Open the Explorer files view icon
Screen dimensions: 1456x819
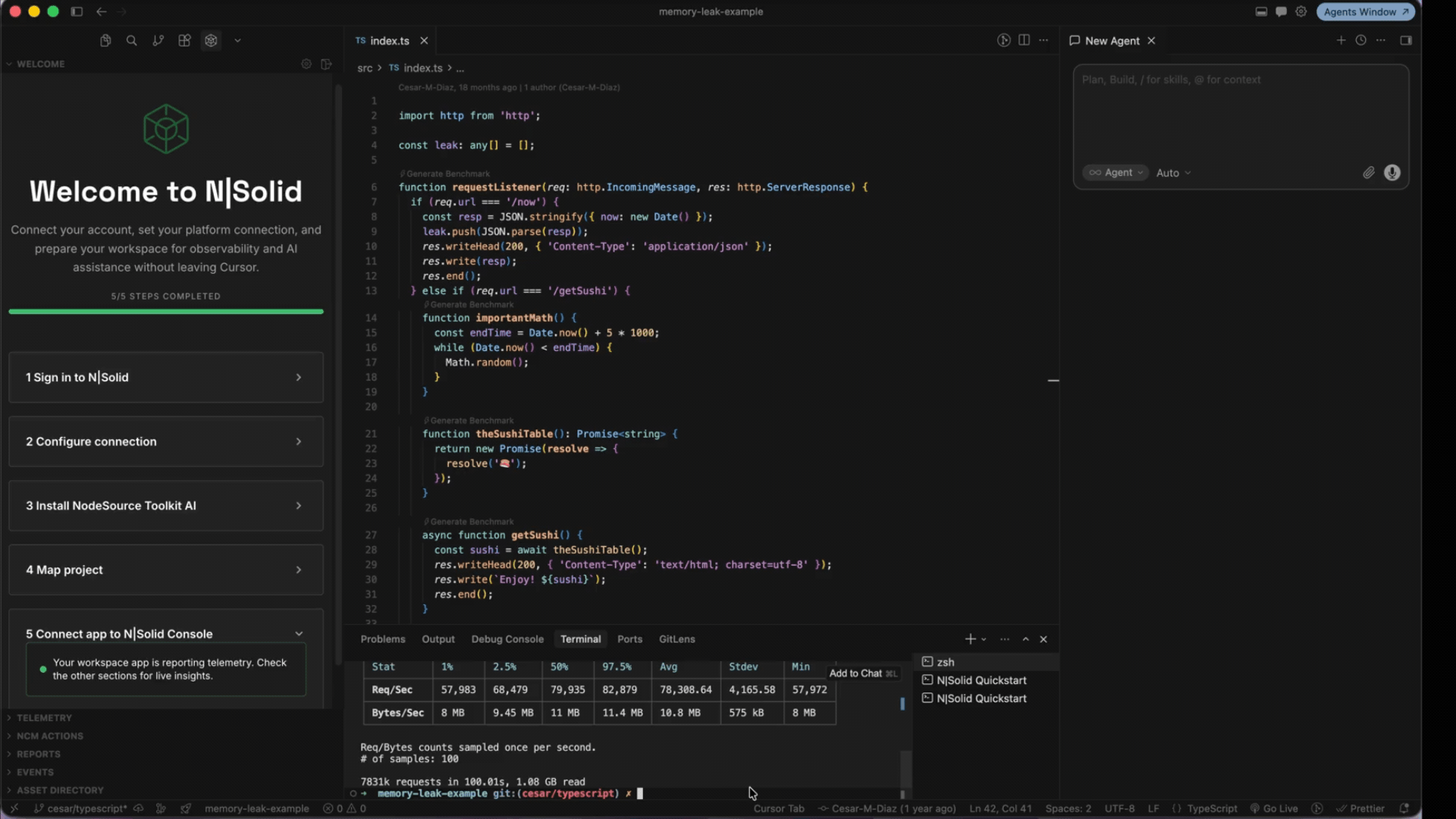click(105, 41)
